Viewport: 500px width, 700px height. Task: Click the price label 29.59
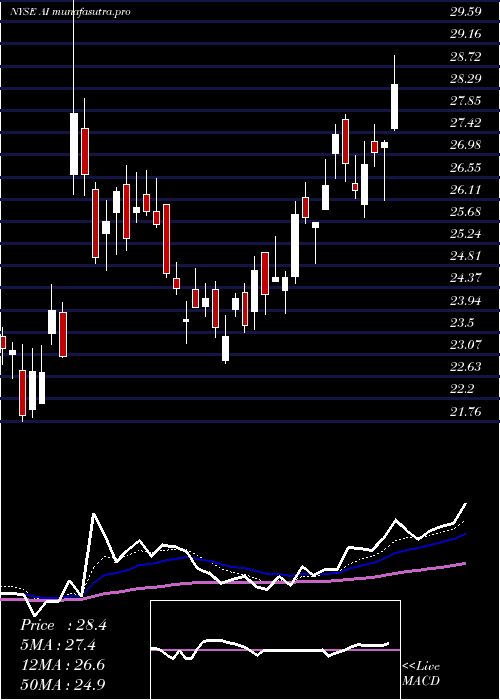click(x=466, y=12)
